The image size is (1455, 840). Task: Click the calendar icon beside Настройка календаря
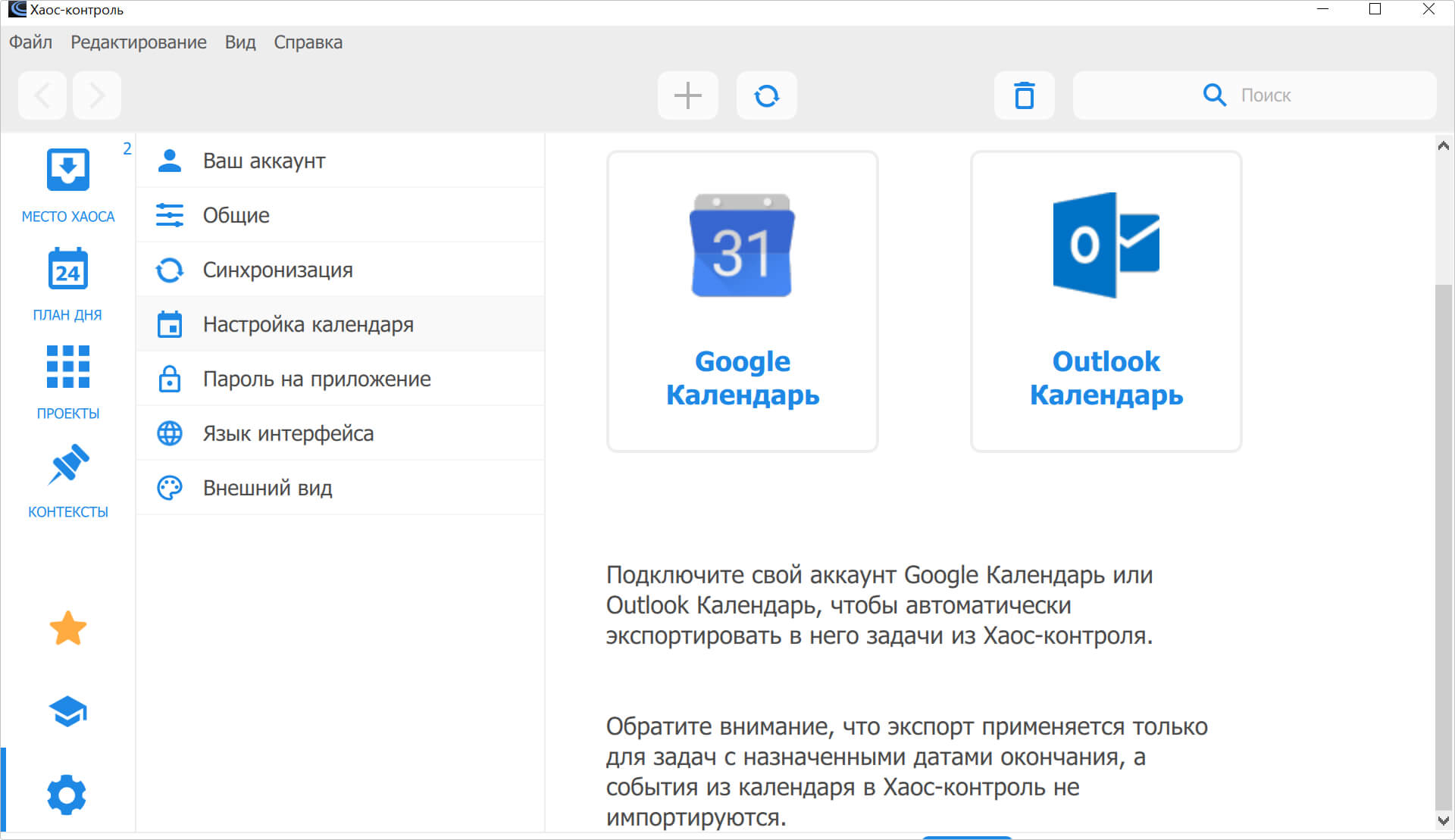(x=170, y=324)
